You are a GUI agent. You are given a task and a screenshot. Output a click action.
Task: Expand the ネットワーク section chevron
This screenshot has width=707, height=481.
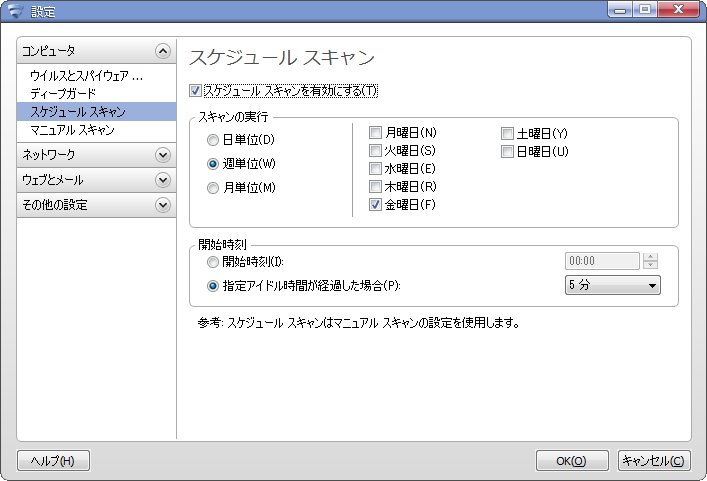[163, 155]
